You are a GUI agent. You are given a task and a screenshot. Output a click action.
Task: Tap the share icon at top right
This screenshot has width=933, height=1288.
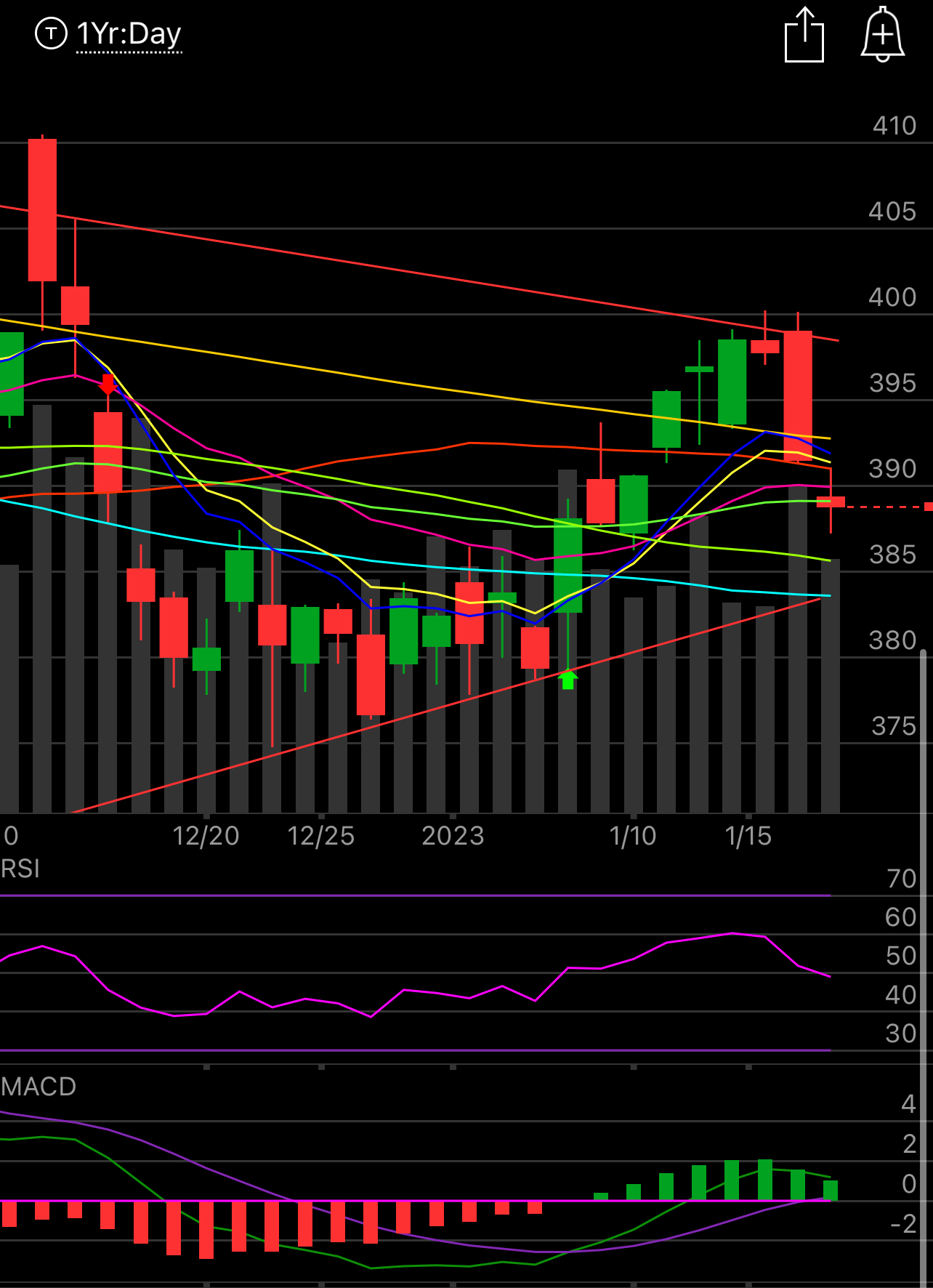804,35
